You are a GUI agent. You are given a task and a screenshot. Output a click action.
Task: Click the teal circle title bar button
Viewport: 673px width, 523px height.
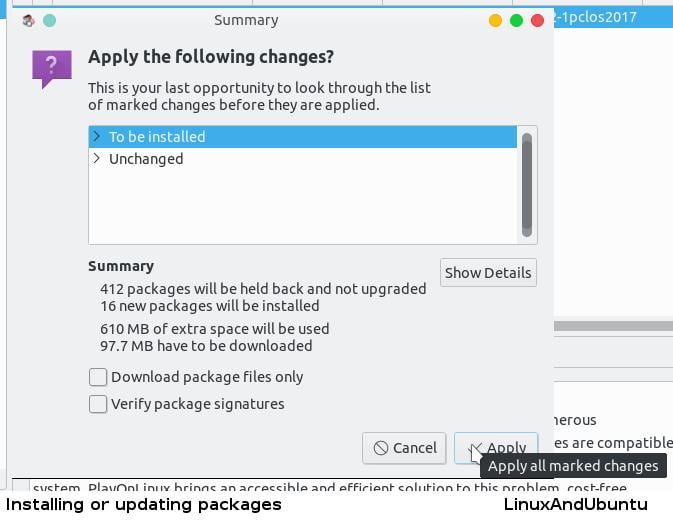coord(49,20)
